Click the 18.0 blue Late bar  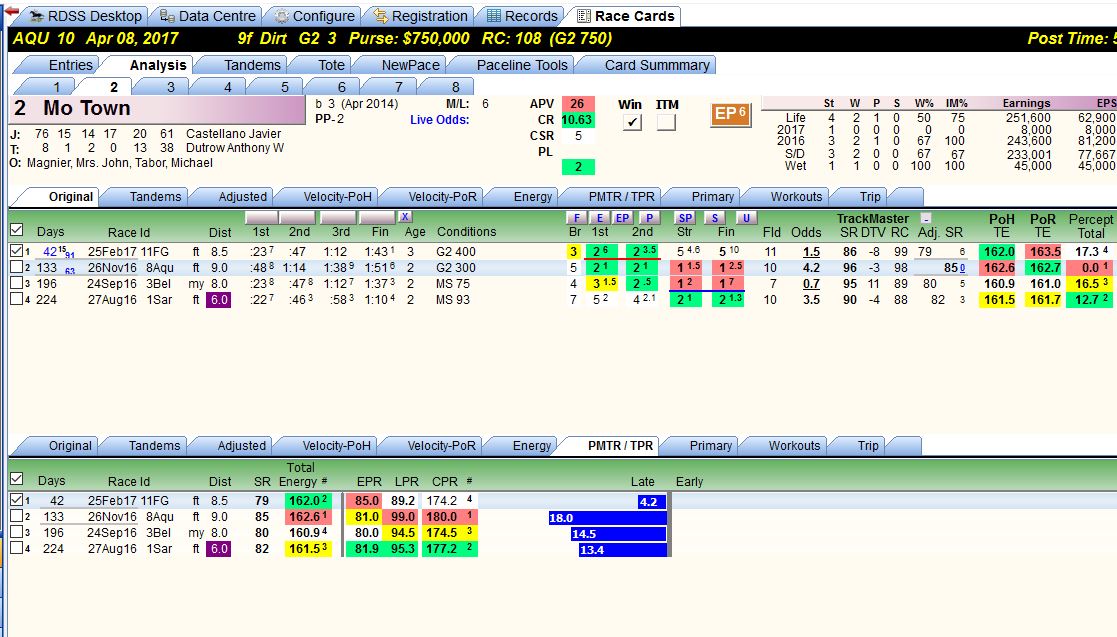(x=608, y=518)
